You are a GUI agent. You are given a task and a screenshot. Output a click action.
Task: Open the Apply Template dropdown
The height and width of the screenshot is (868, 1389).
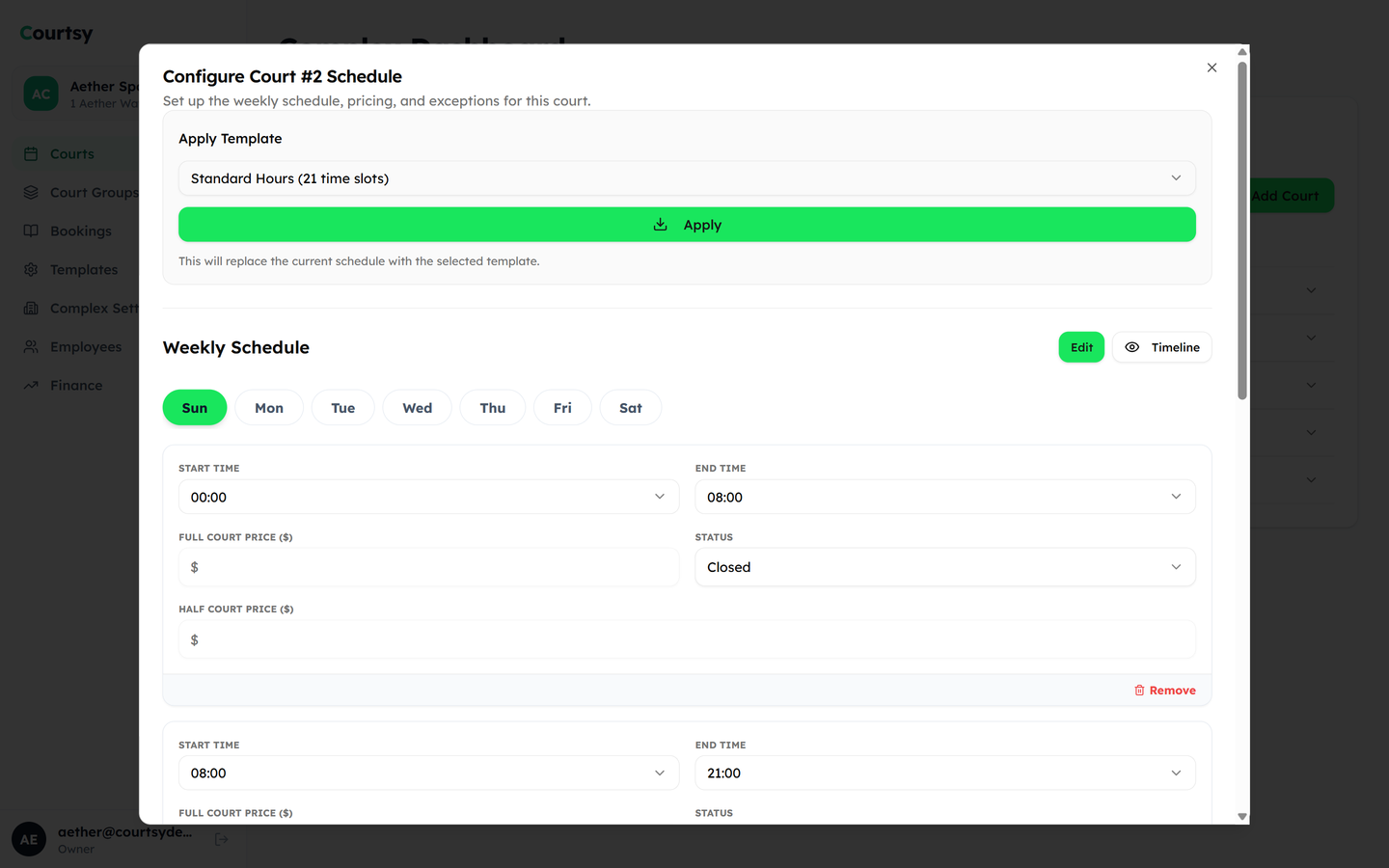[x=687, y=178]
